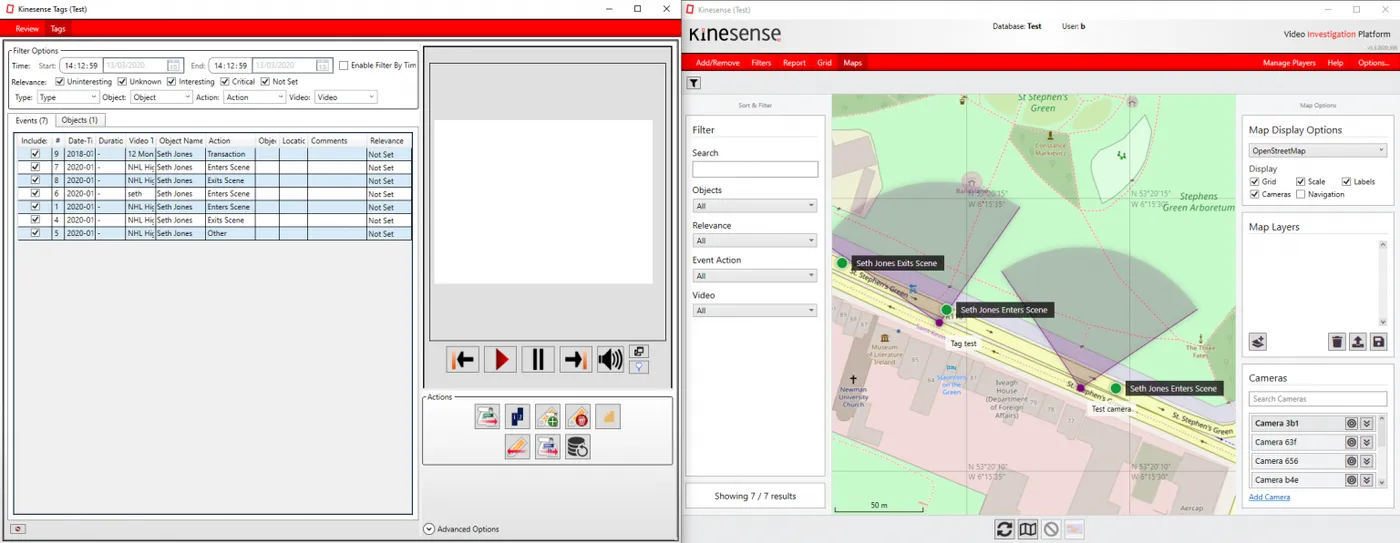
Task: Open the Type filter dropdown
Action: pos(68,97)
